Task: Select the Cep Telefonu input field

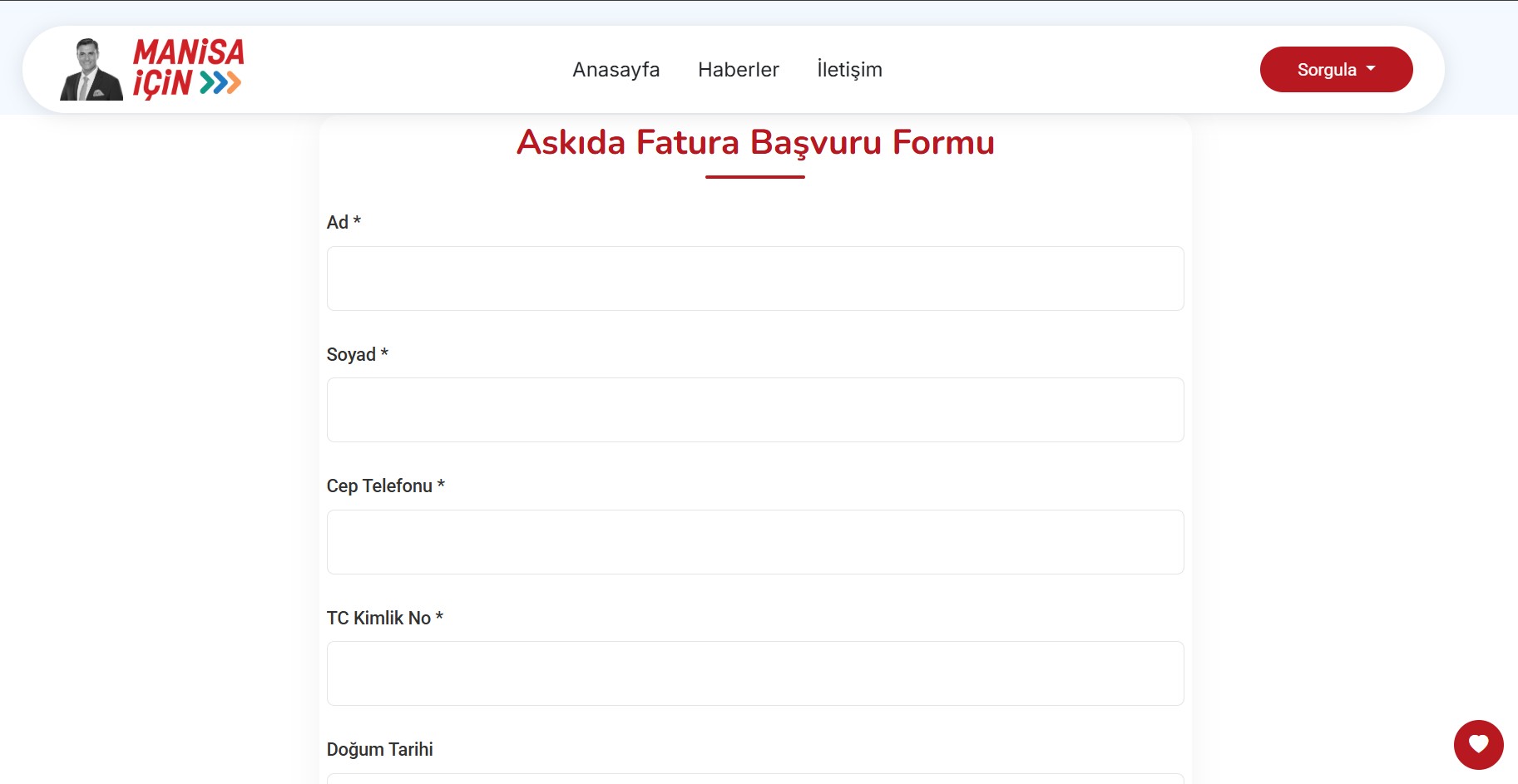Action: pyautogui.click(x=754, y=542)
